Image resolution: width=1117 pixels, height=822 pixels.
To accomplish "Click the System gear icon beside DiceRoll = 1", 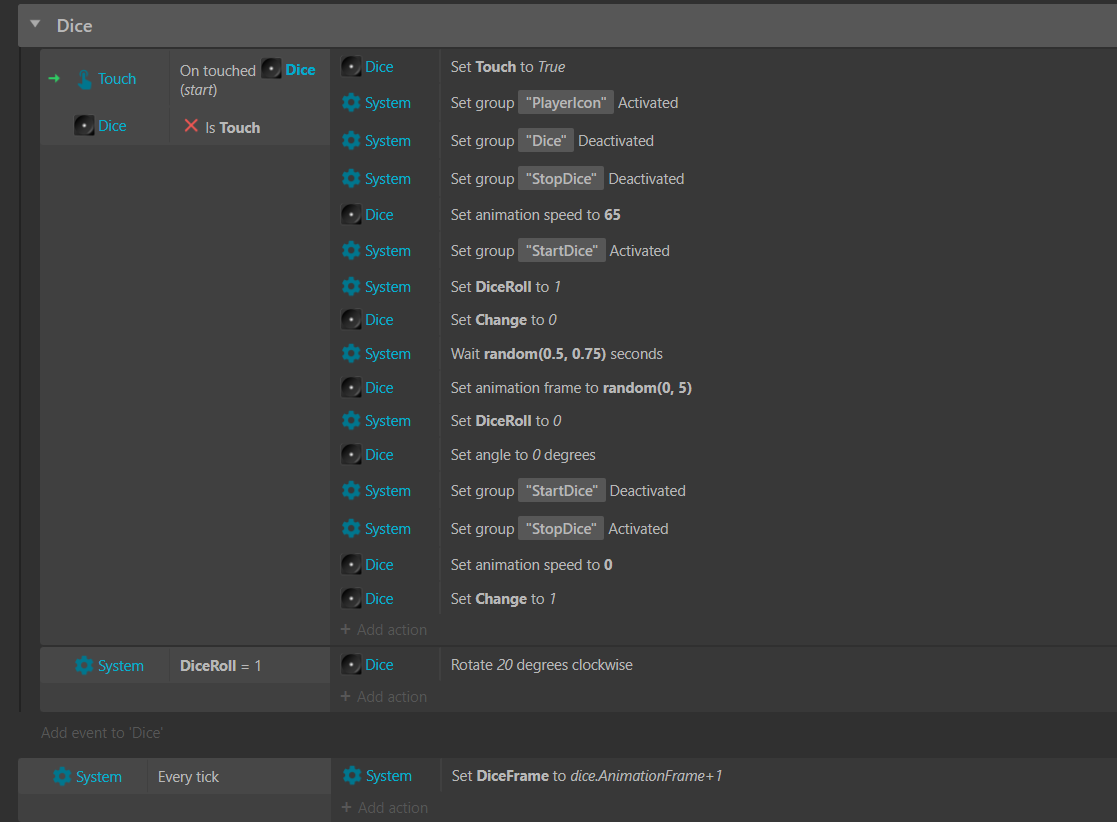I will coord(85,666).
